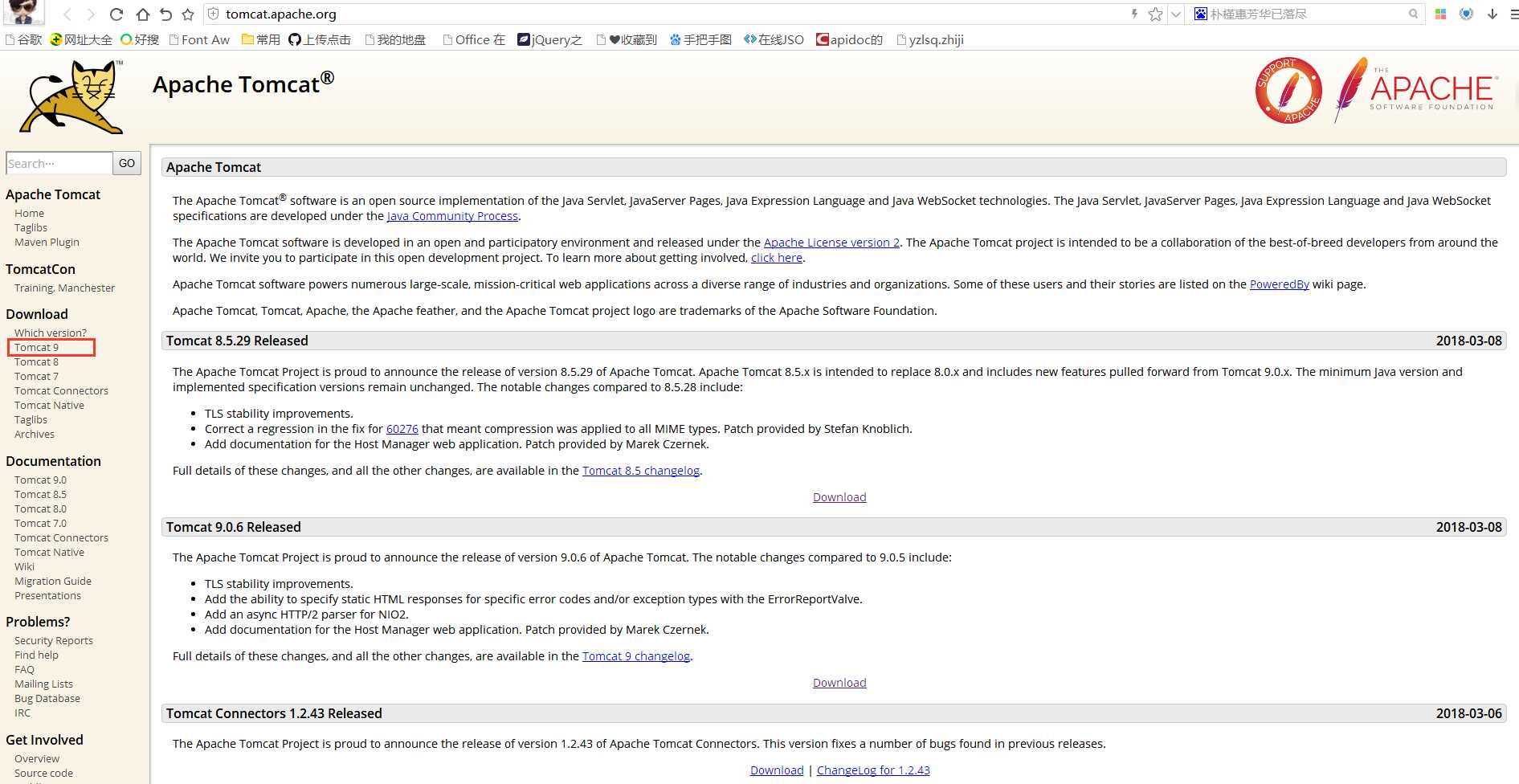Image resolution: width=1519 pixels, height=784 pixels.
Task: Open Security Reports in the sidebar
Action: pos(54,641)
